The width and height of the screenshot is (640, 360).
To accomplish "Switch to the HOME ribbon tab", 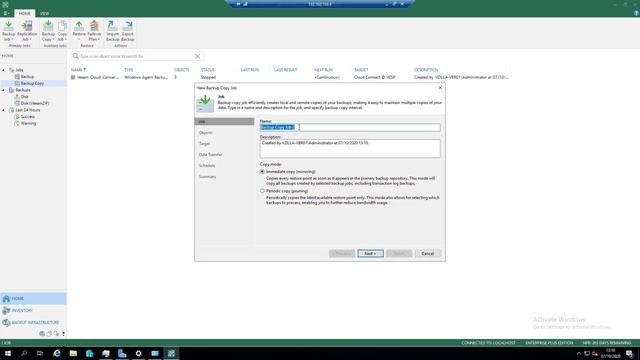I will point(24,13).
